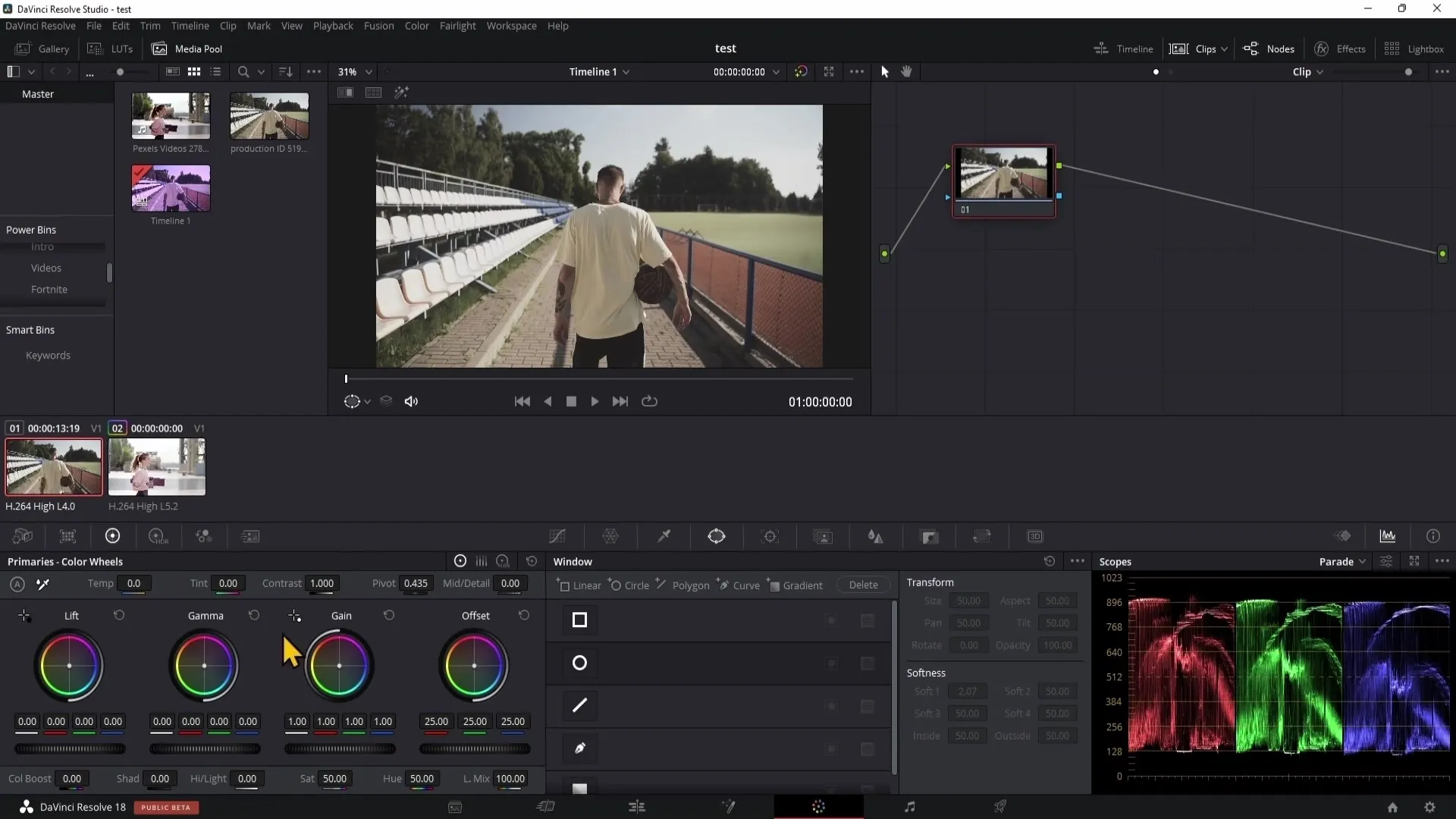This screenshot has width=1456, height=819.
Task: Drag the Sat slider value
Action: pyautogui.click(x=334, y=778)
